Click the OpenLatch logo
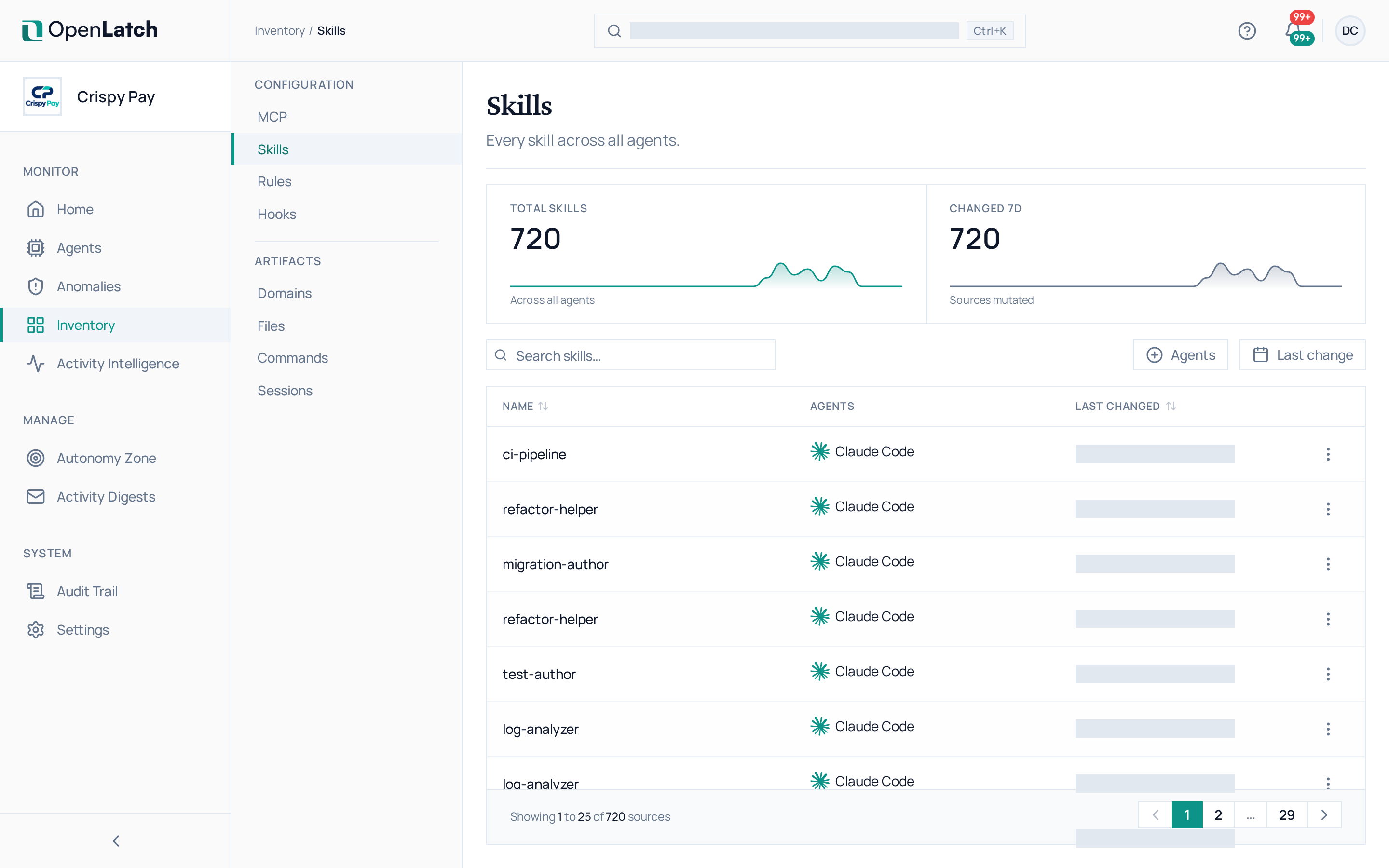The image size is (1389, 868). (x=90, y=30)
